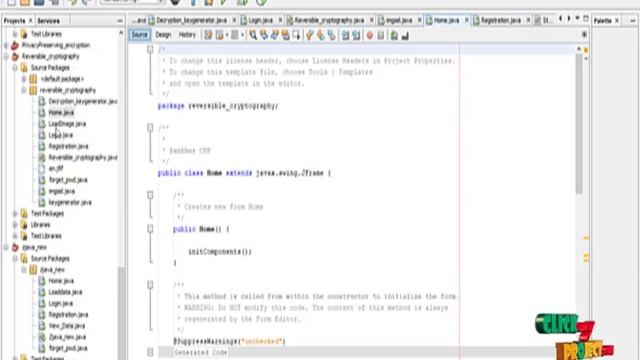Click the Find Selection magnifier toolbar icon

click(253, 36)
